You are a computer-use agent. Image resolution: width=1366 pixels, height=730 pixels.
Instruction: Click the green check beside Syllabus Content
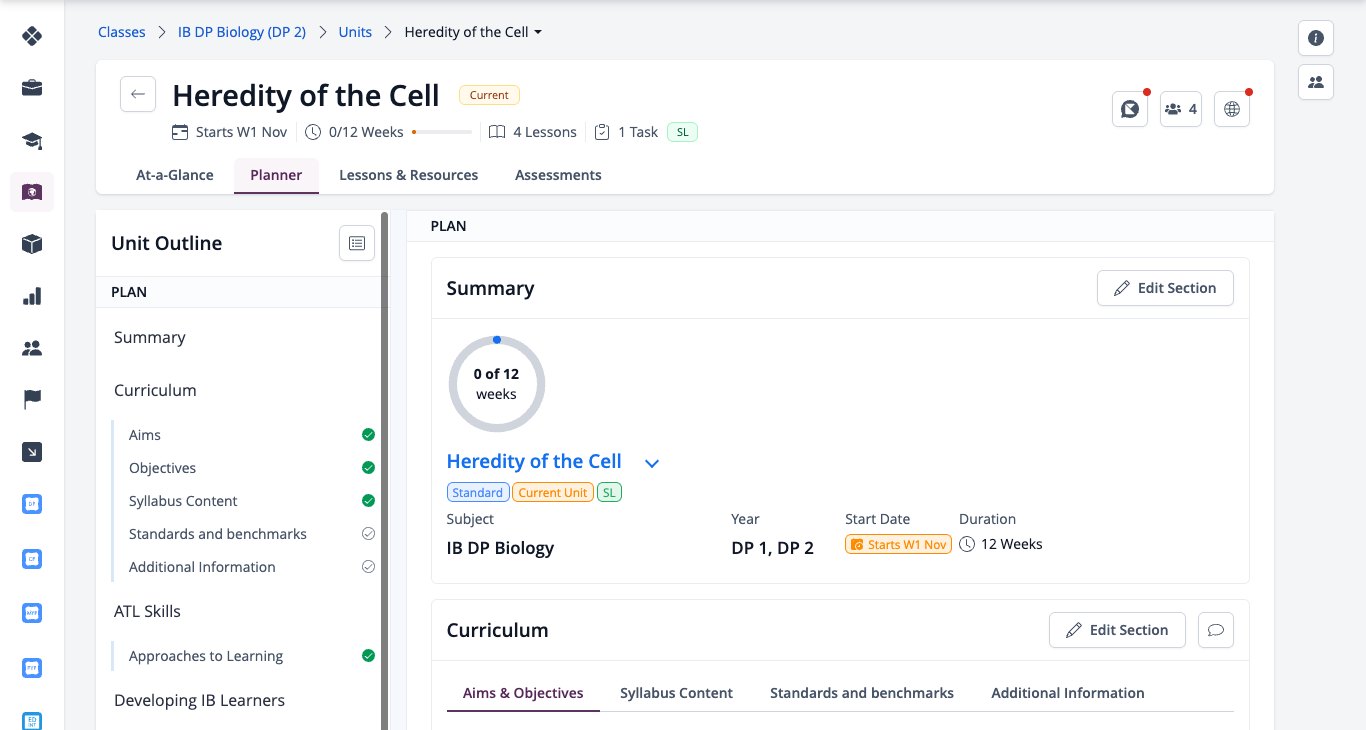coord(368,501)
